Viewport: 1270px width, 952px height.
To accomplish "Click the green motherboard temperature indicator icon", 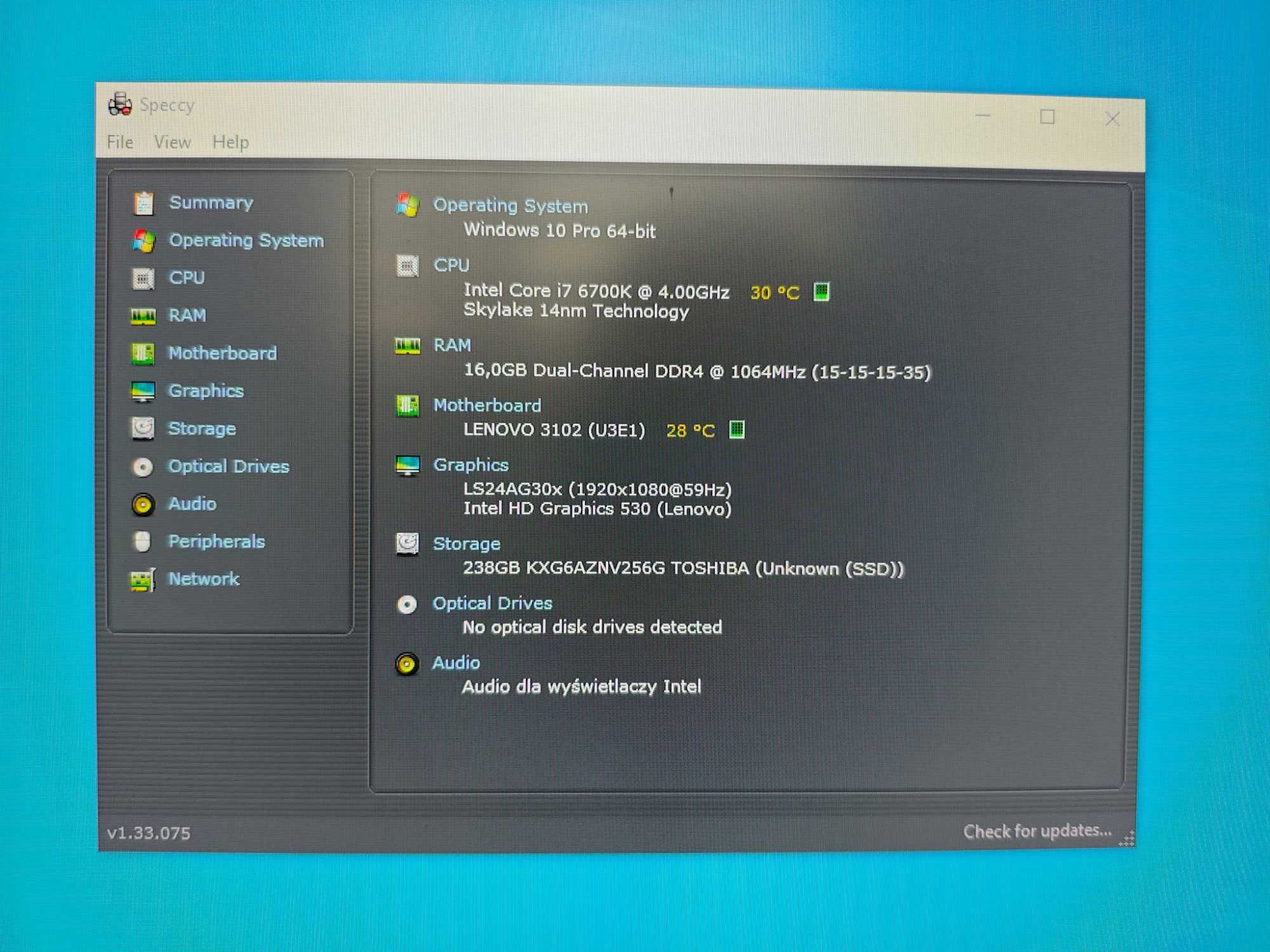I will pyautogui.click(x=737, y=430).
